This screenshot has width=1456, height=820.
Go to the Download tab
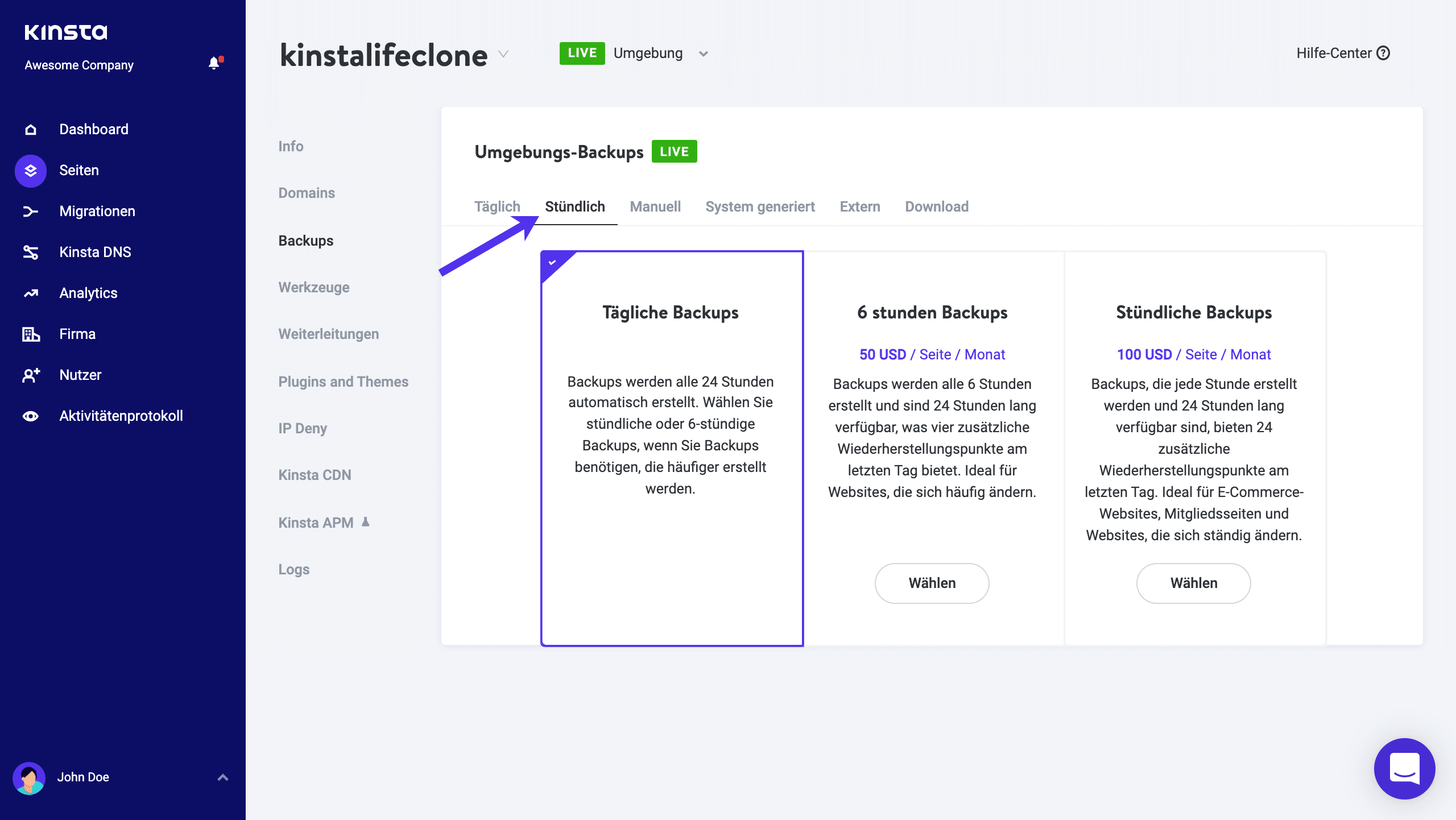pyautogui.click(x=937, y=206)
